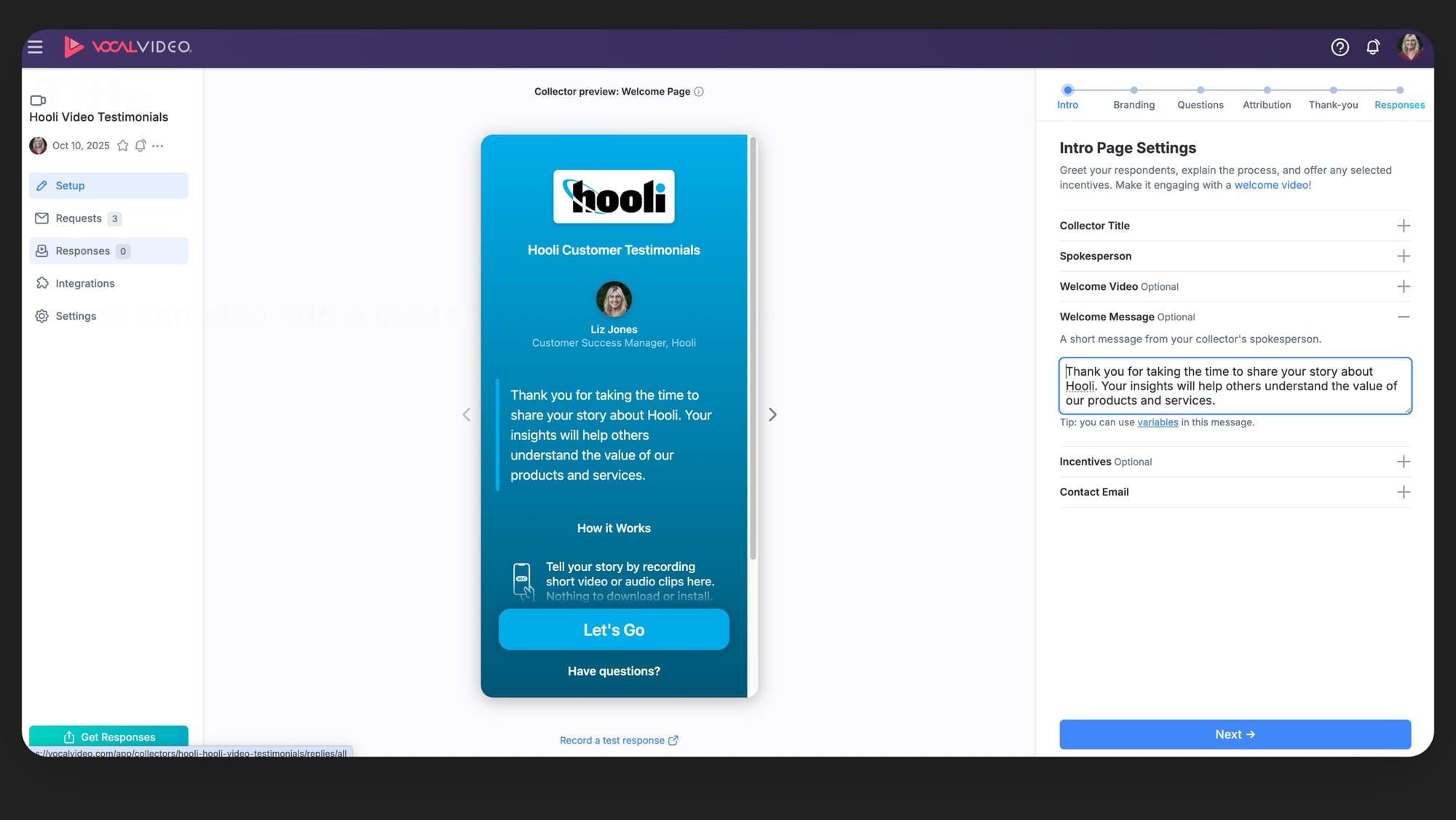Click the help question mark icon
Viewport: 1456px width, 820px height.
1340,47
